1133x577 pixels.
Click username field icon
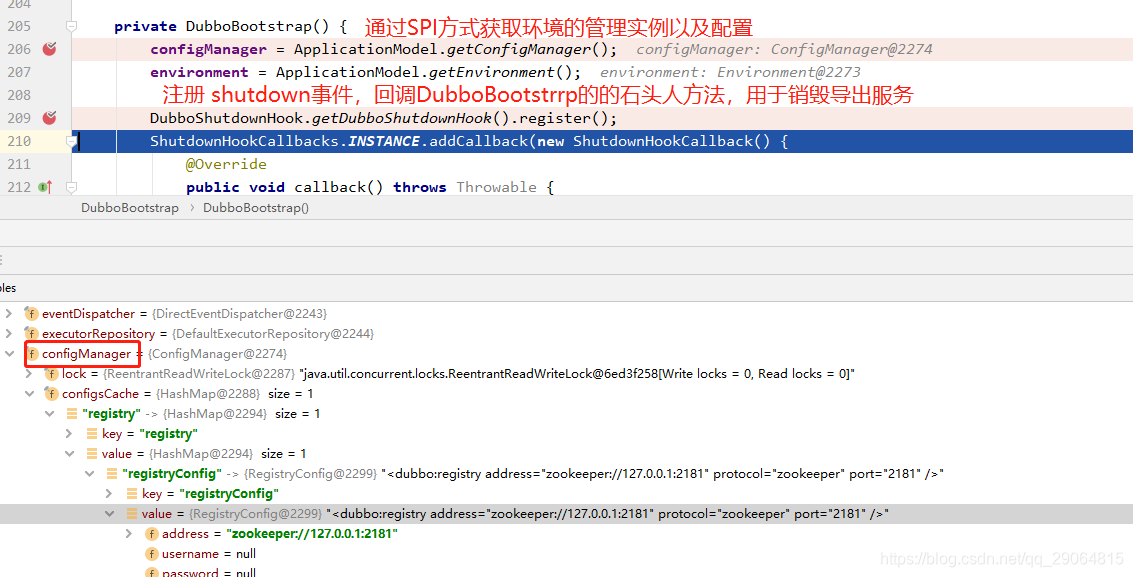tap(152, 554)
